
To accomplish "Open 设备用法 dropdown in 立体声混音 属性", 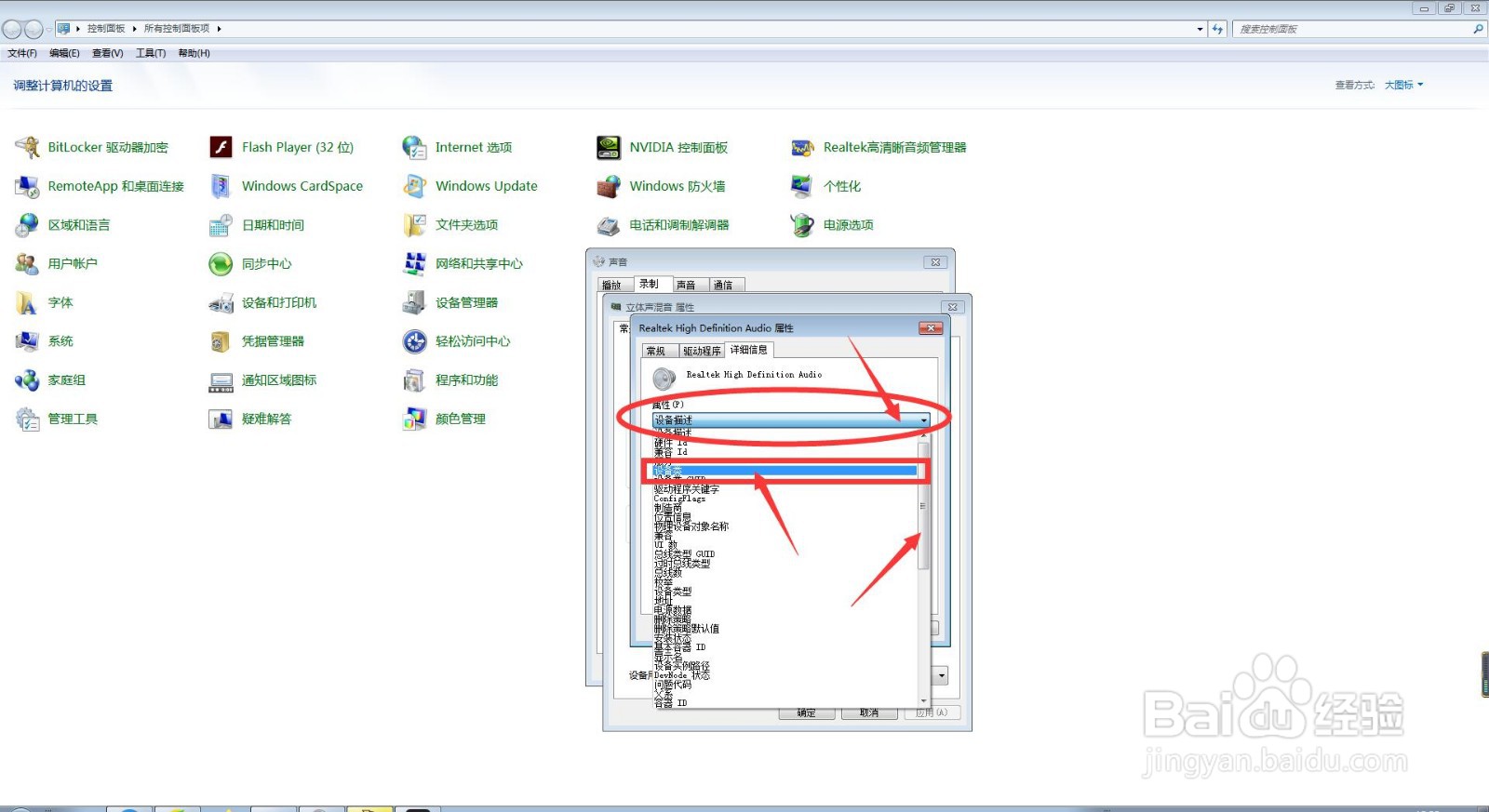I will click(942, 676).
